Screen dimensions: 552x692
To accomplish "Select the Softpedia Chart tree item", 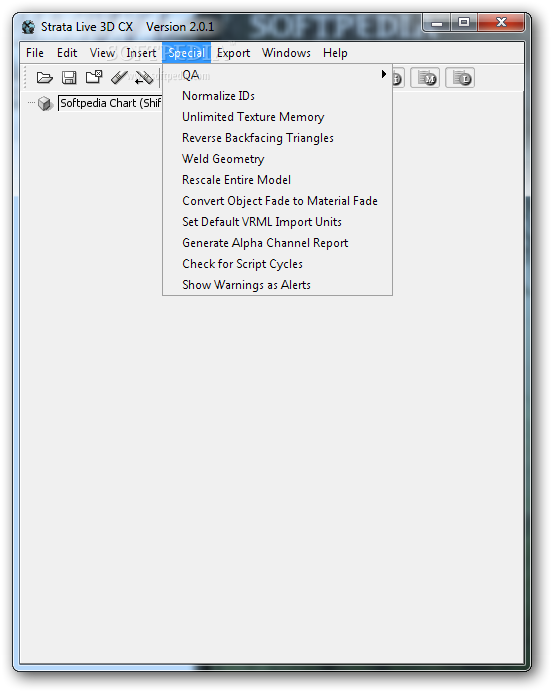I will [x=110, y=103].
